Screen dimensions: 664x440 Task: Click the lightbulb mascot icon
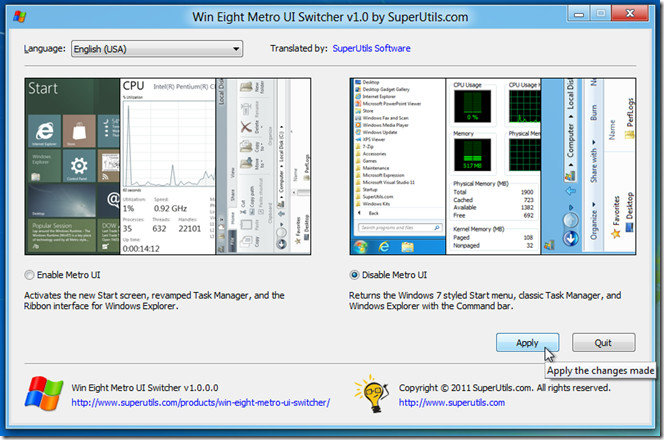[x=370, y=393]
